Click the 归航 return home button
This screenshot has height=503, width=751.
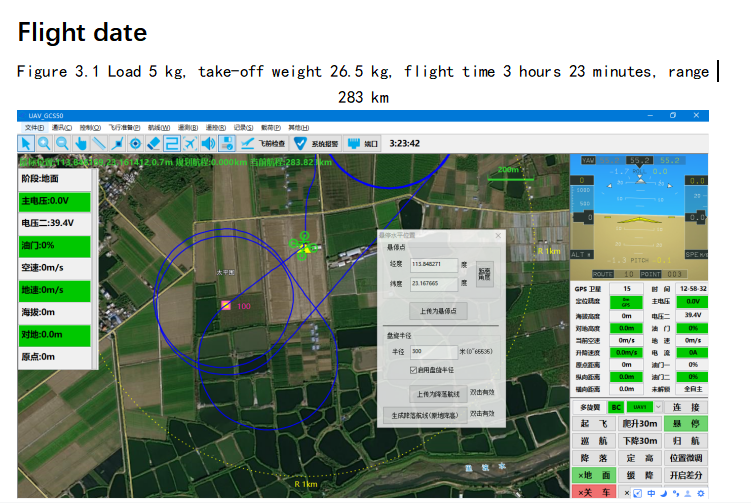point(686,441)
